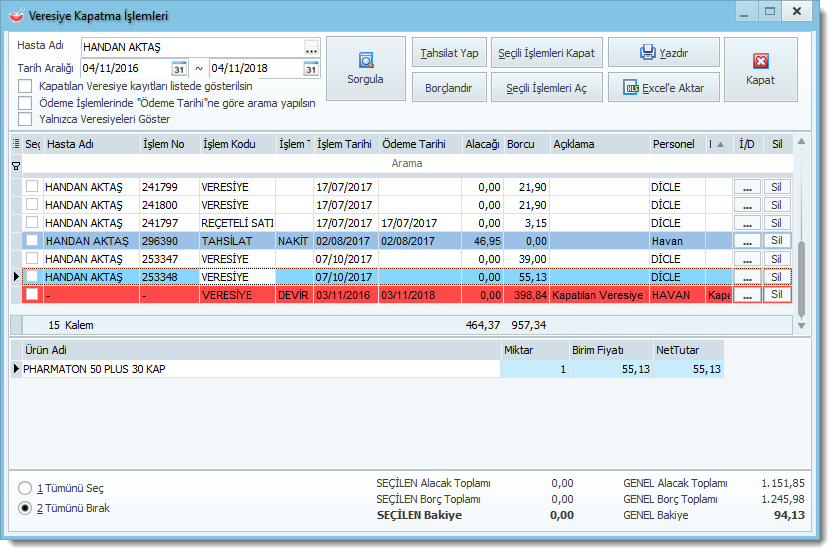Open details ellipsis for row 253348
Screen dimensions: 835x555
pos(748,277)
